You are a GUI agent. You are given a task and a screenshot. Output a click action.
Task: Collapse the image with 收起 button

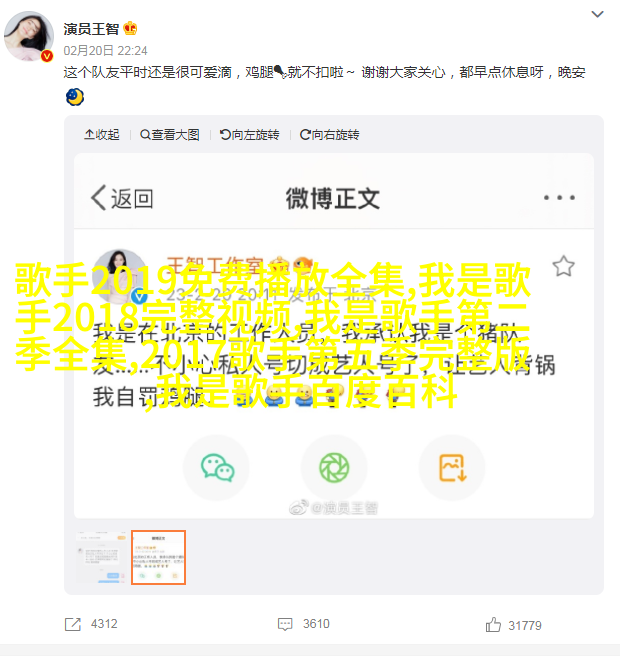click(x=102, y=135)
